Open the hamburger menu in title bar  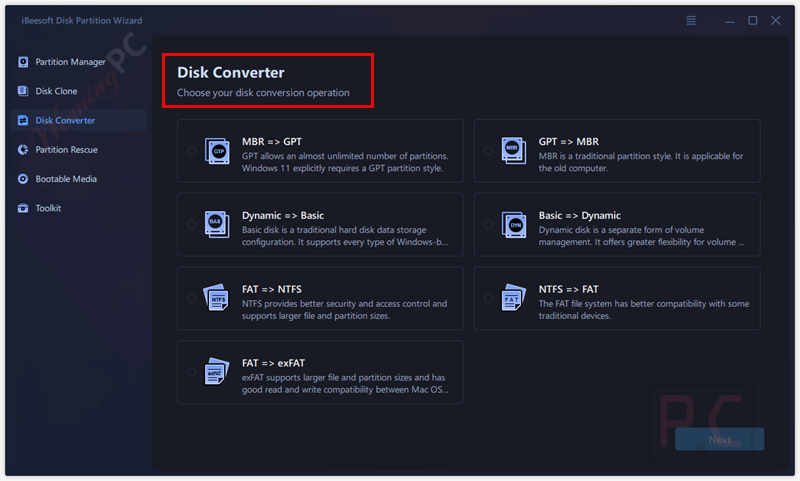coord(691,20)
